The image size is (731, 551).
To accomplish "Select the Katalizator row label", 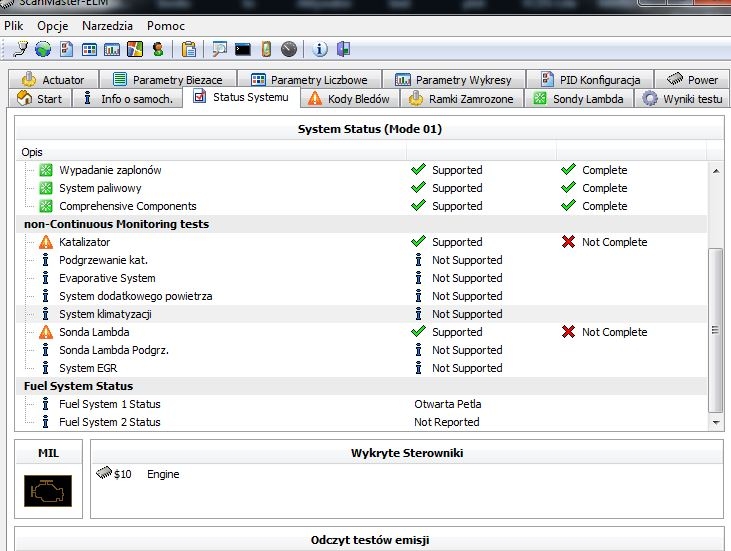I will pyautogui.click(x=84, y=242).
